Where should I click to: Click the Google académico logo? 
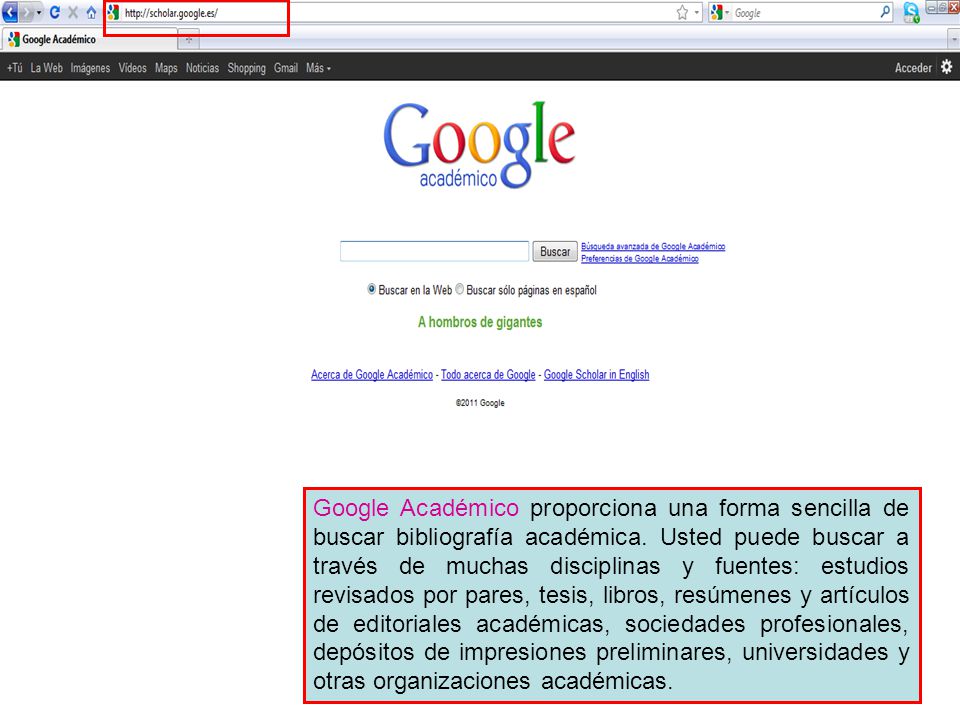pos(479,144)
